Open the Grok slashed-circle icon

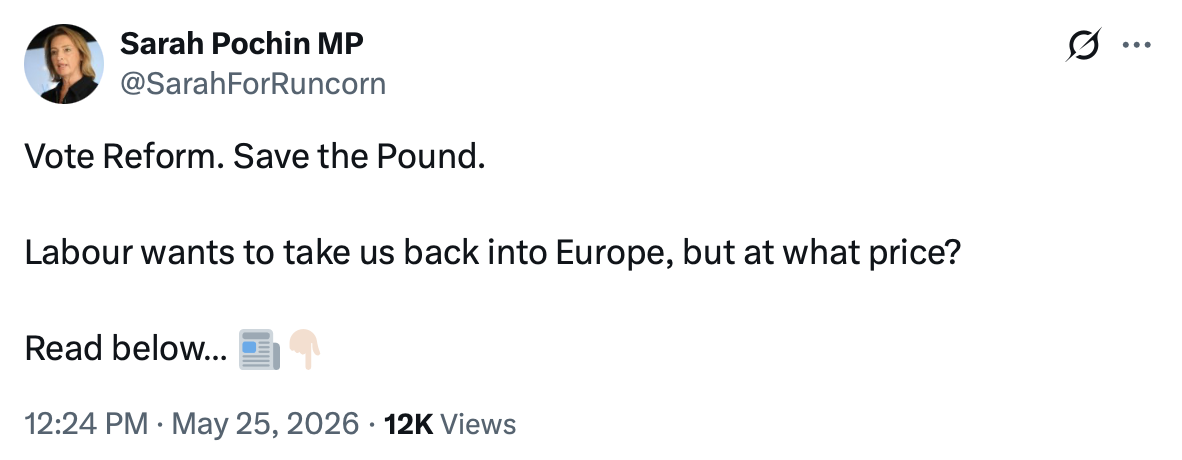(x=1083, y=44)
